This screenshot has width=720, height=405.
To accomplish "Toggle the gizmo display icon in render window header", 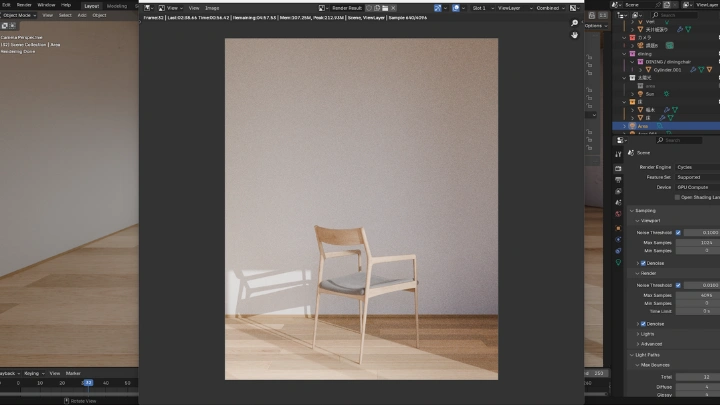I will tap(438, 8).
